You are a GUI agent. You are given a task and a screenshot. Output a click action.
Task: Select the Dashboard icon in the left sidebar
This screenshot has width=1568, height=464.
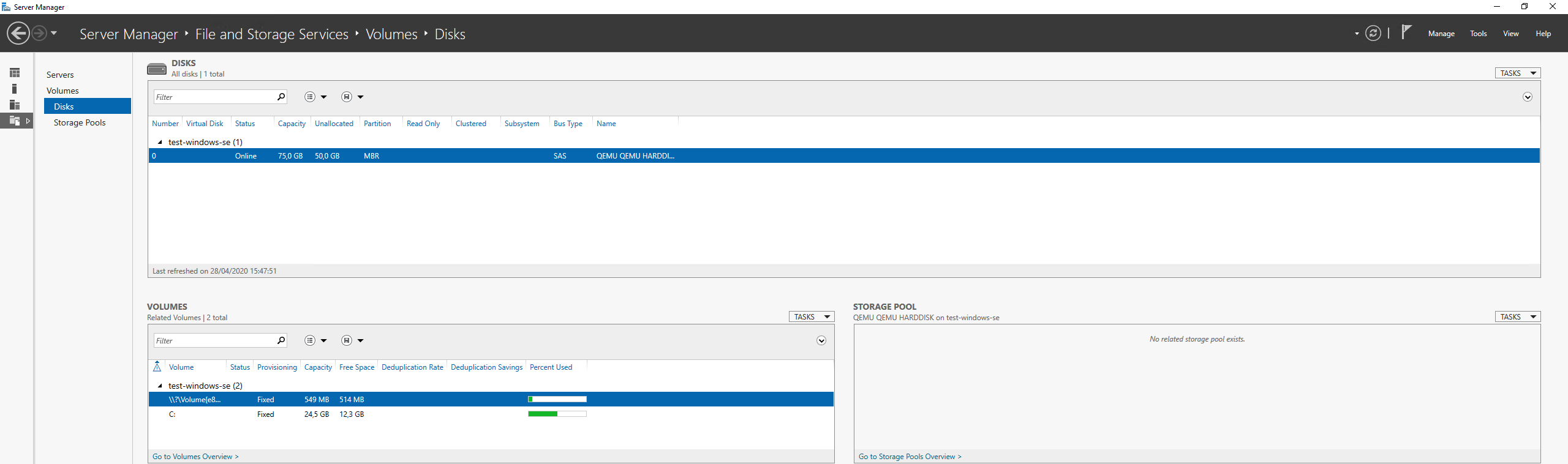15,73
